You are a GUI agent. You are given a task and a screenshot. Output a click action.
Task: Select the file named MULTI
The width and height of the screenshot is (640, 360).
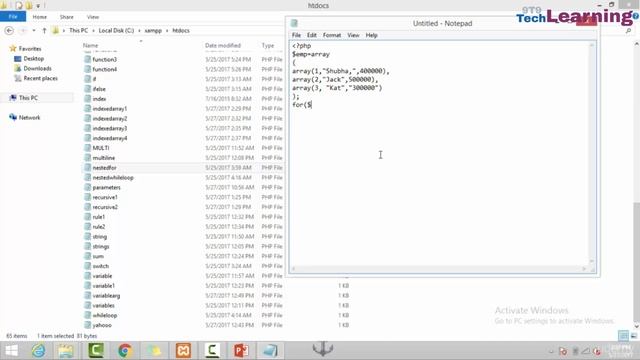coord(100,148)
